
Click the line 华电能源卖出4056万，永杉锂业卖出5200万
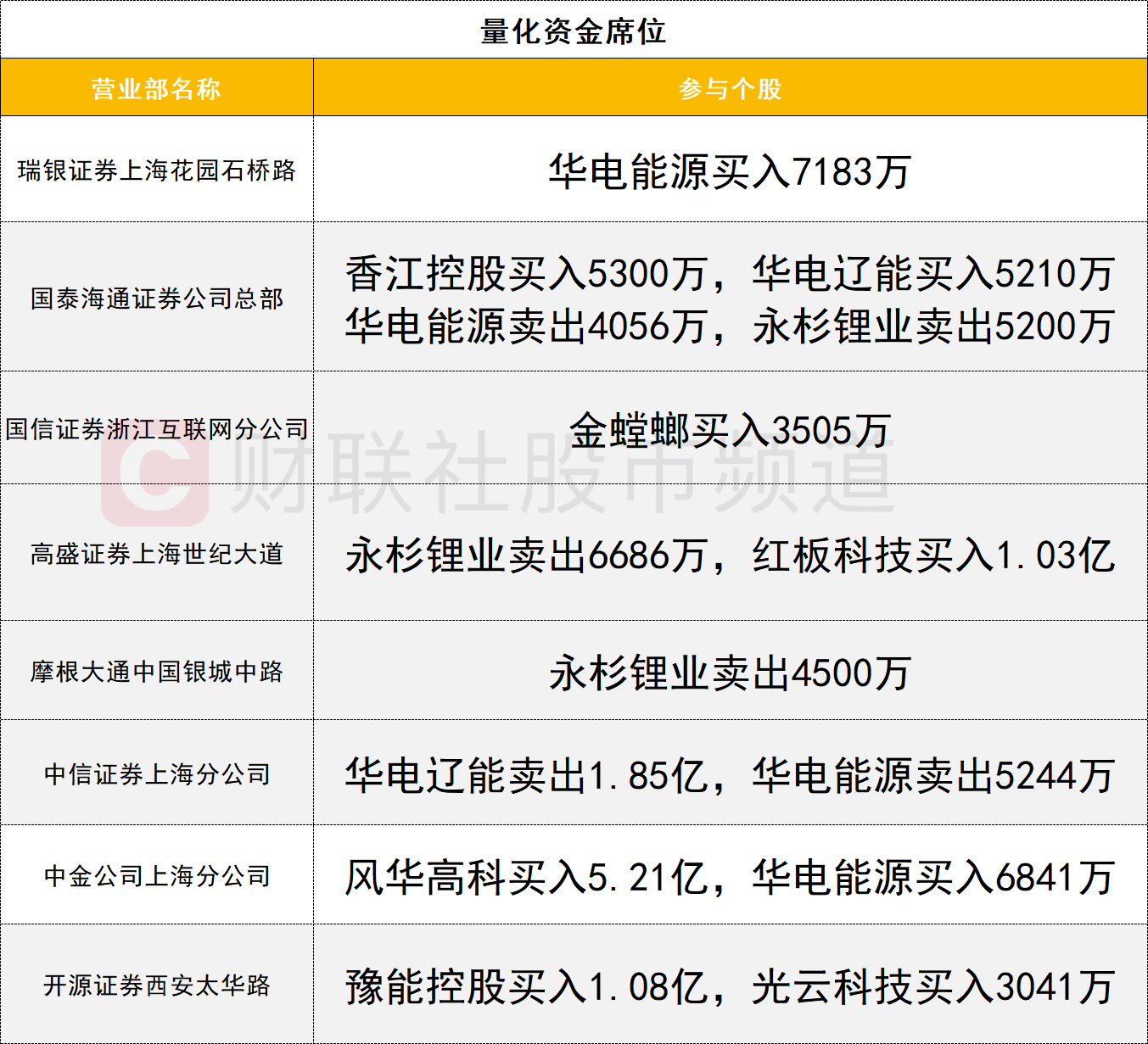click(x=730, y=327)
